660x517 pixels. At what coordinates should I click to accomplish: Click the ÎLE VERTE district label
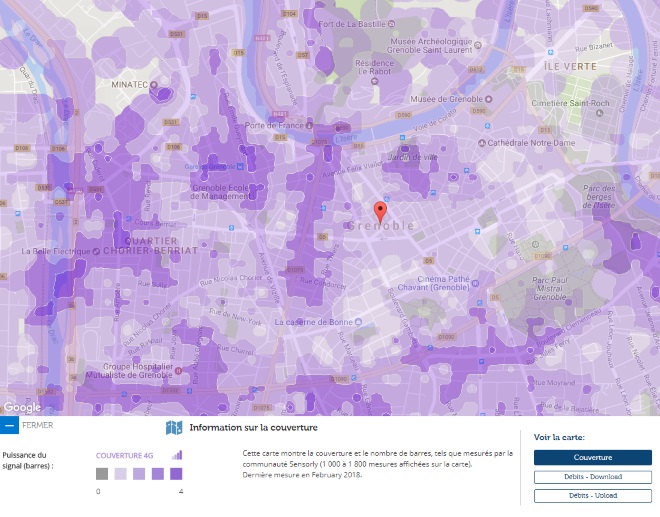click(x=570, y=67)
